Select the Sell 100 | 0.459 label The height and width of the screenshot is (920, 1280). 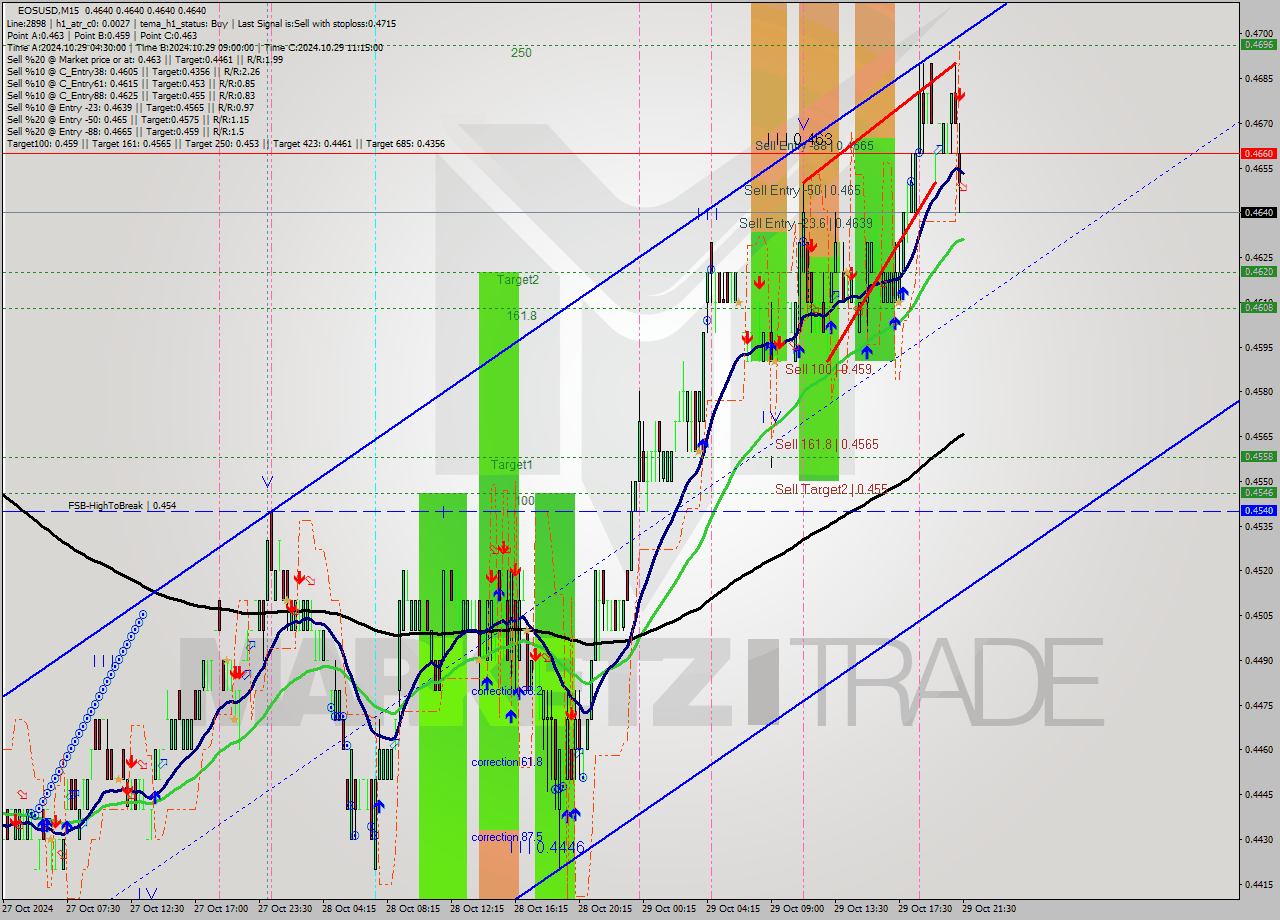click(828, 369)
